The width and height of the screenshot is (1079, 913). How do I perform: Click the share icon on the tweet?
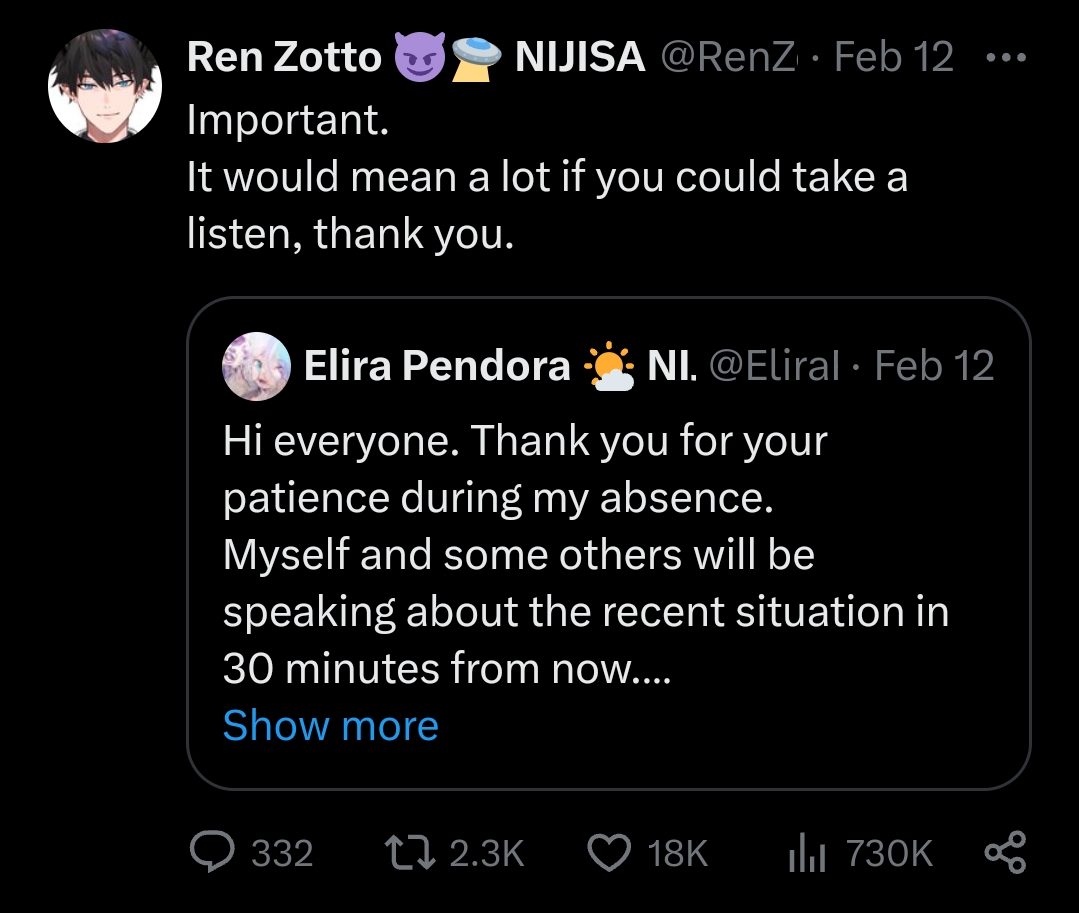point(1004,853)
